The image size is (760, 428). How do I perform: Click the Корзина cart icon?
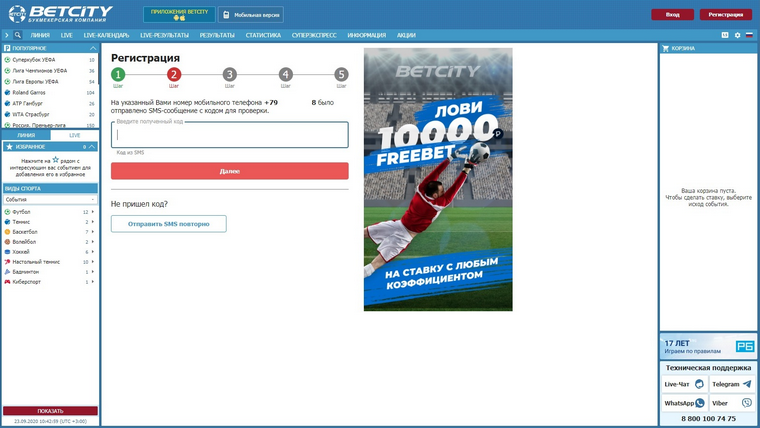pyautogui.click(x=665, y=48)
